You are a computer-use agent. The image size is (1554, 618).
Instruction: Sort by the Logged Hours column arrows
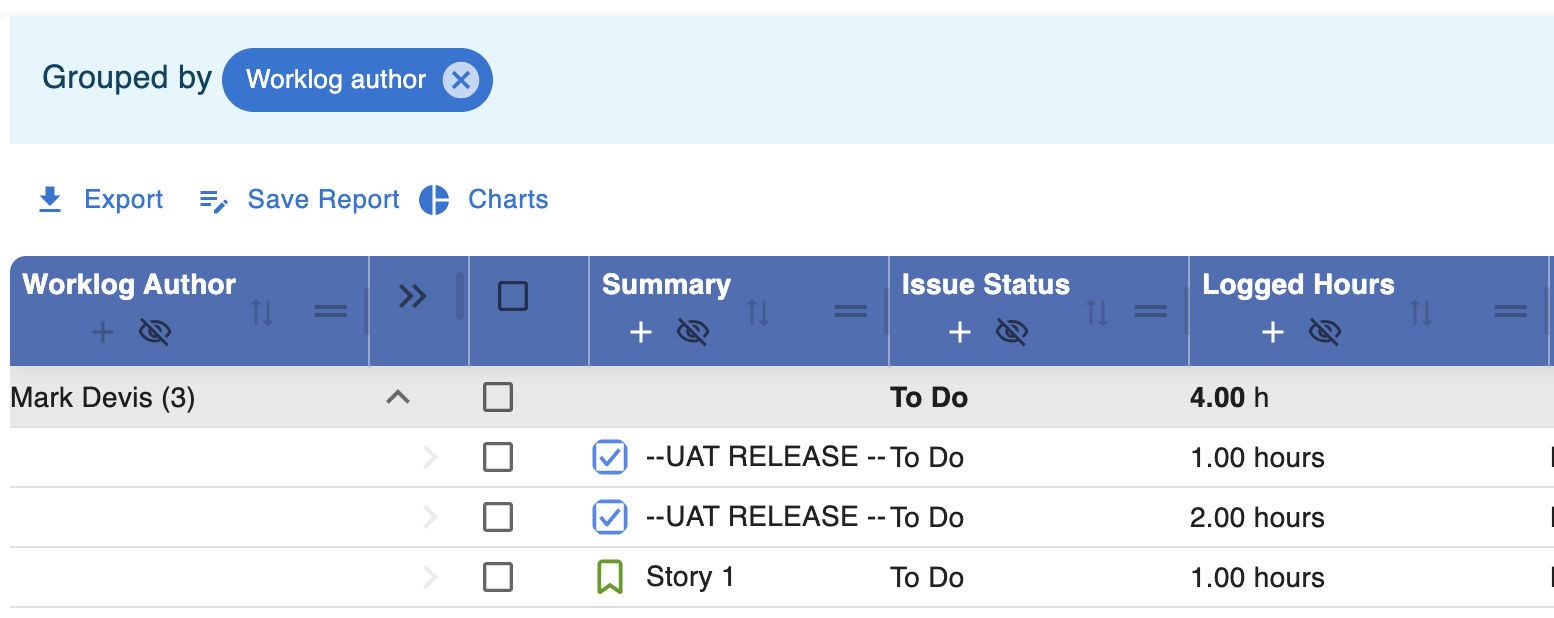[x=1421, y=312]
